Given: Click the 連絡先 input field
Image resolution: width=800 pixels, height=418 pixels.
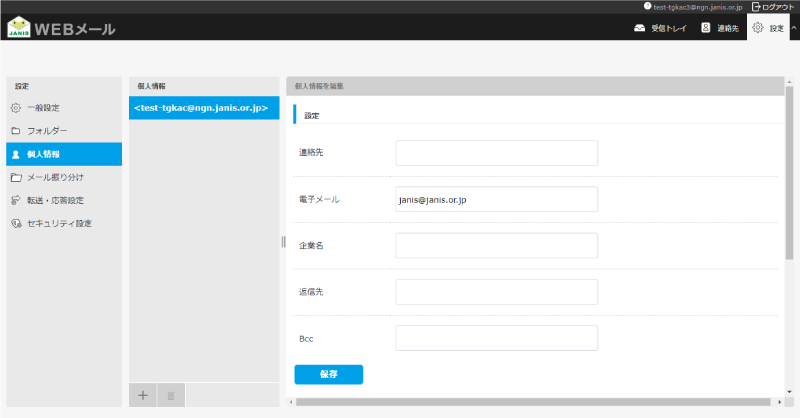Looking at the screenshot, I should click(496, 153).
